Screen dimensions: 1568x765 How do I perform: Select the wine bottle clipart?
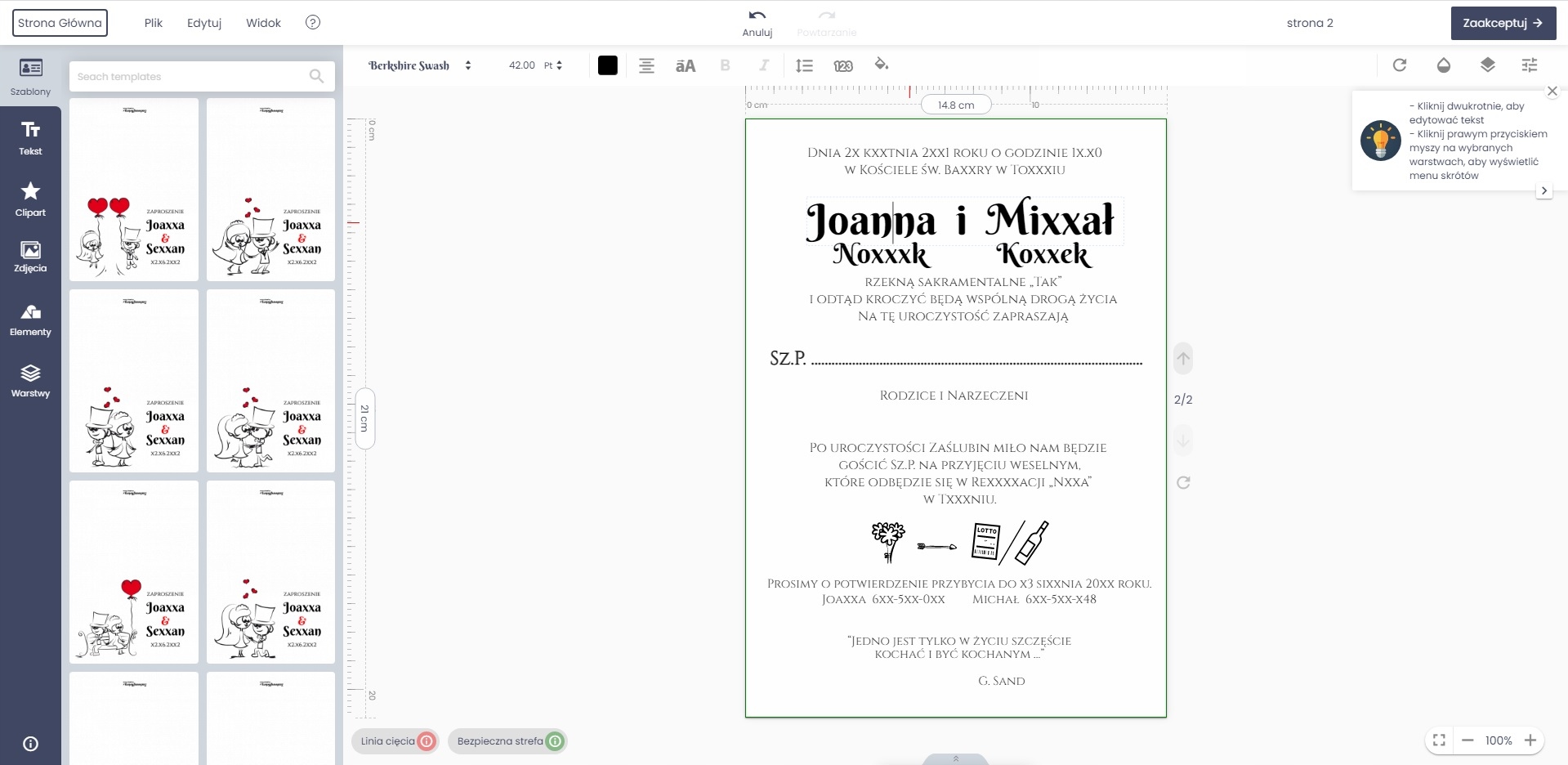pyautogui.click(x=1032, y=543)
